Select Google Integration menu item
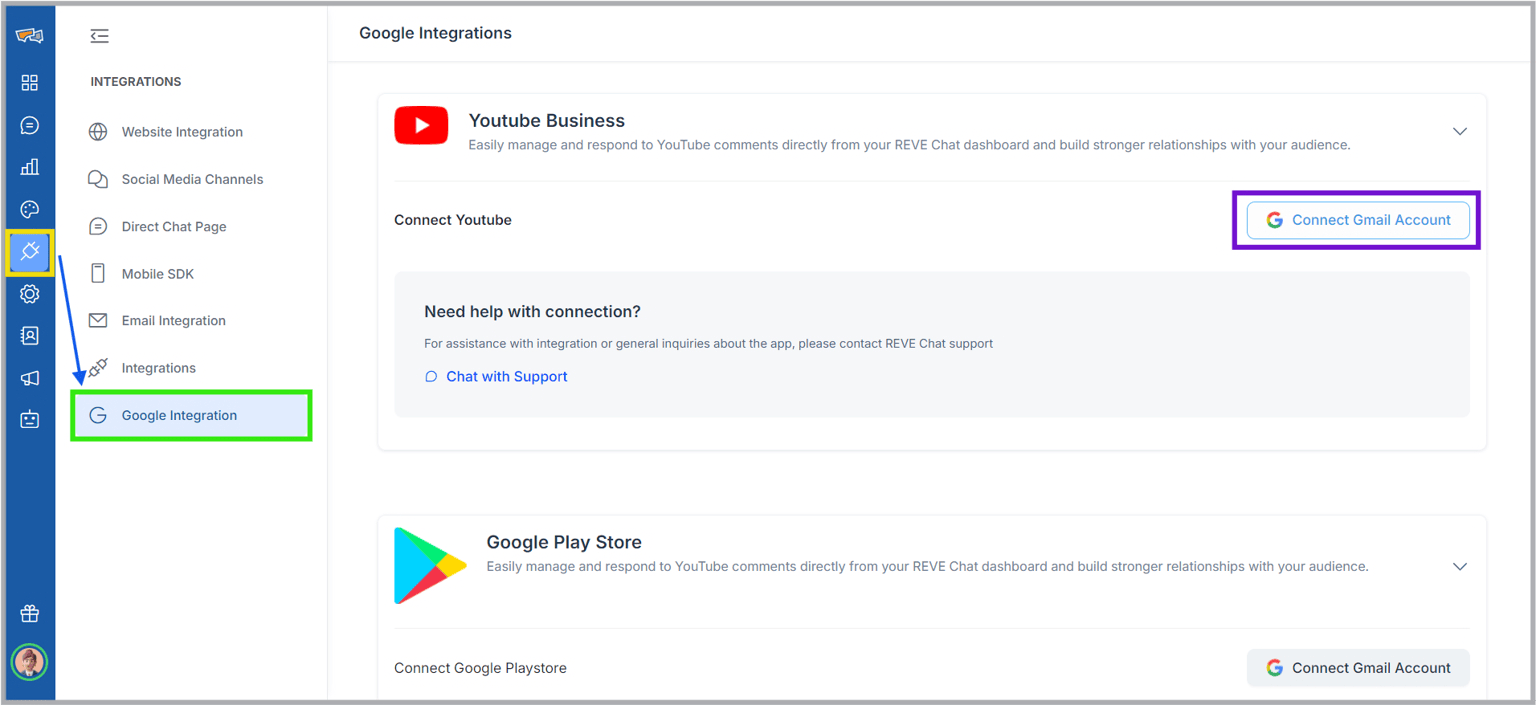Screen dimensions: 1536x705 coord(191,415)
